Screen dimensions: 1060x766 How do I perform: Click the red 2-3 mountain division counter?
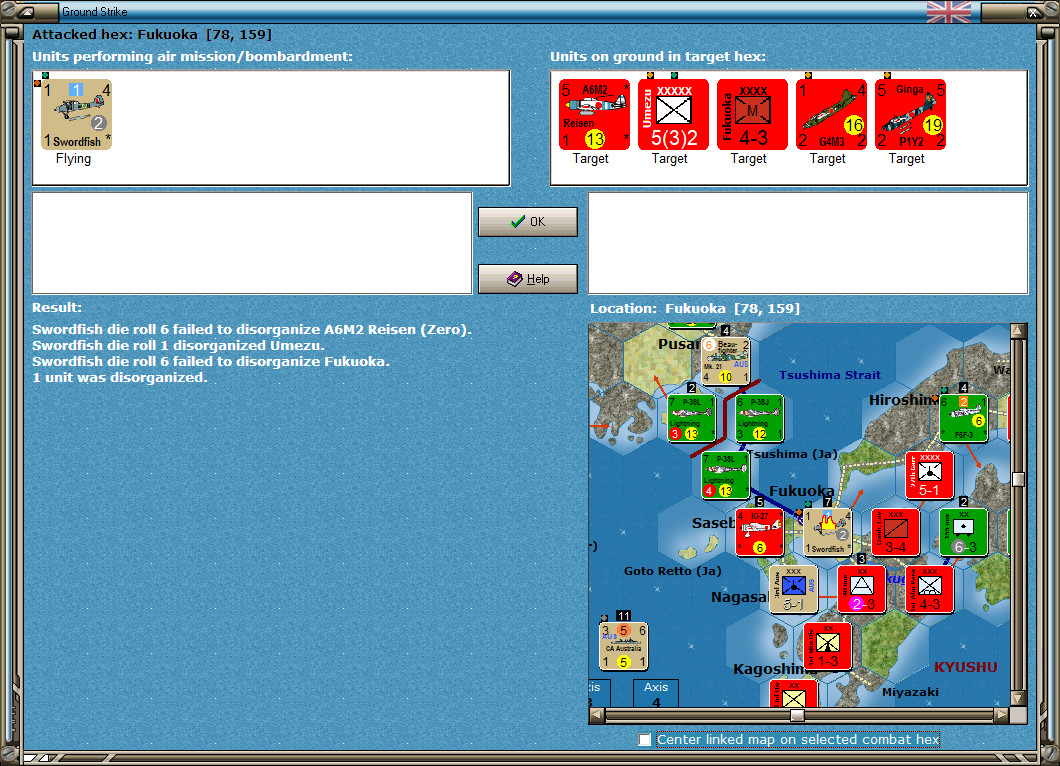coord(861,590)
